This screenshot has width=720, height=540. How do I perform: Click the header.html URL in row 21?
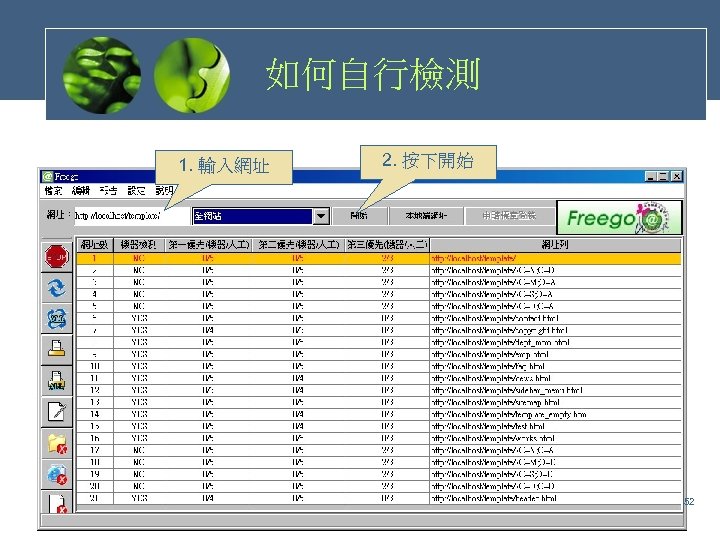494,498
